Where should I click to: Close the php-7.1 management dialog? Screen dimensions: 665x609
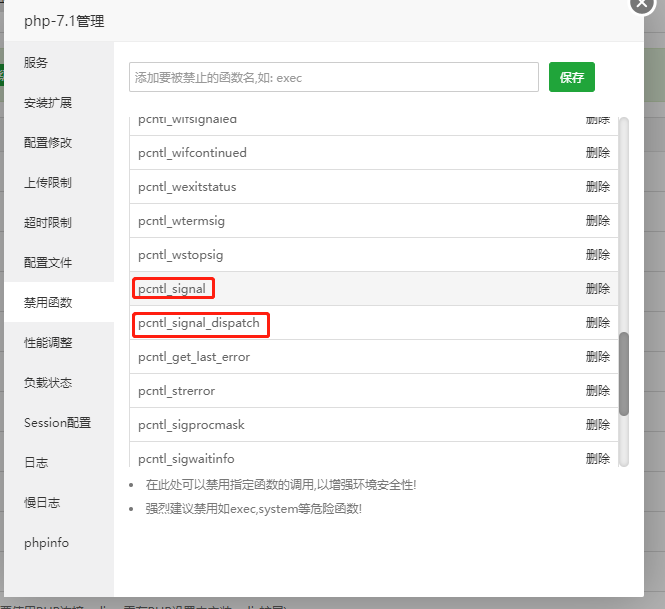[x=643, y=4]
